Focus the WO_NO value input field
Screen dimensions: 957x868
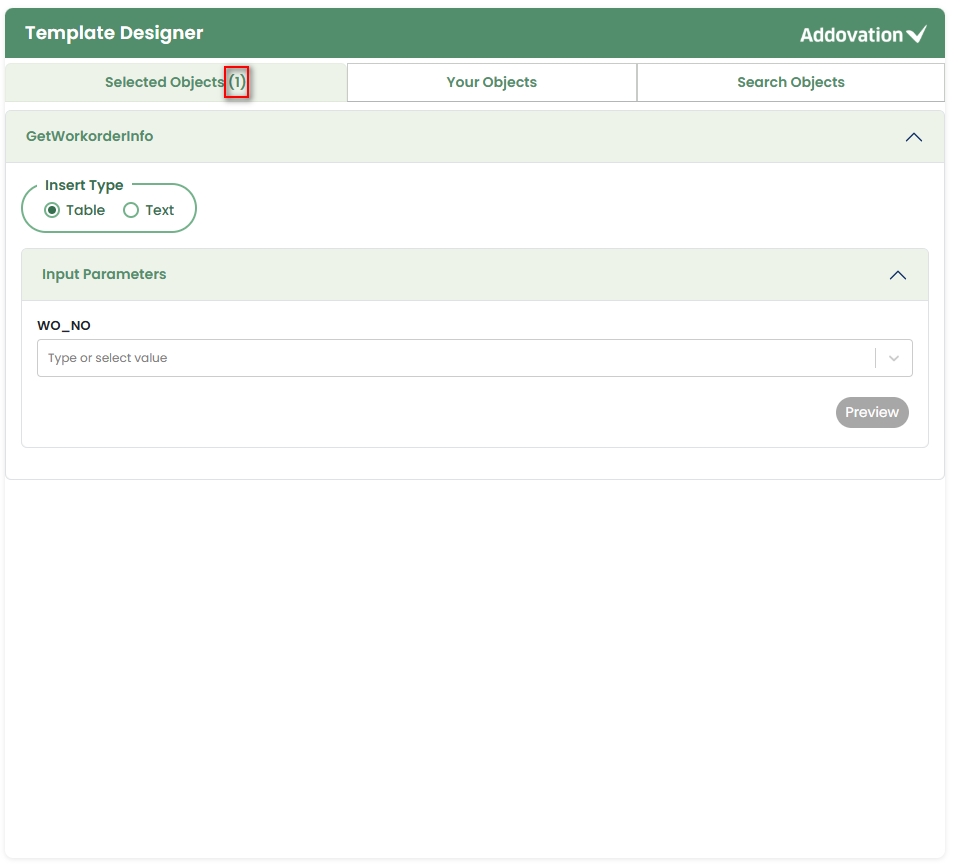450,358
